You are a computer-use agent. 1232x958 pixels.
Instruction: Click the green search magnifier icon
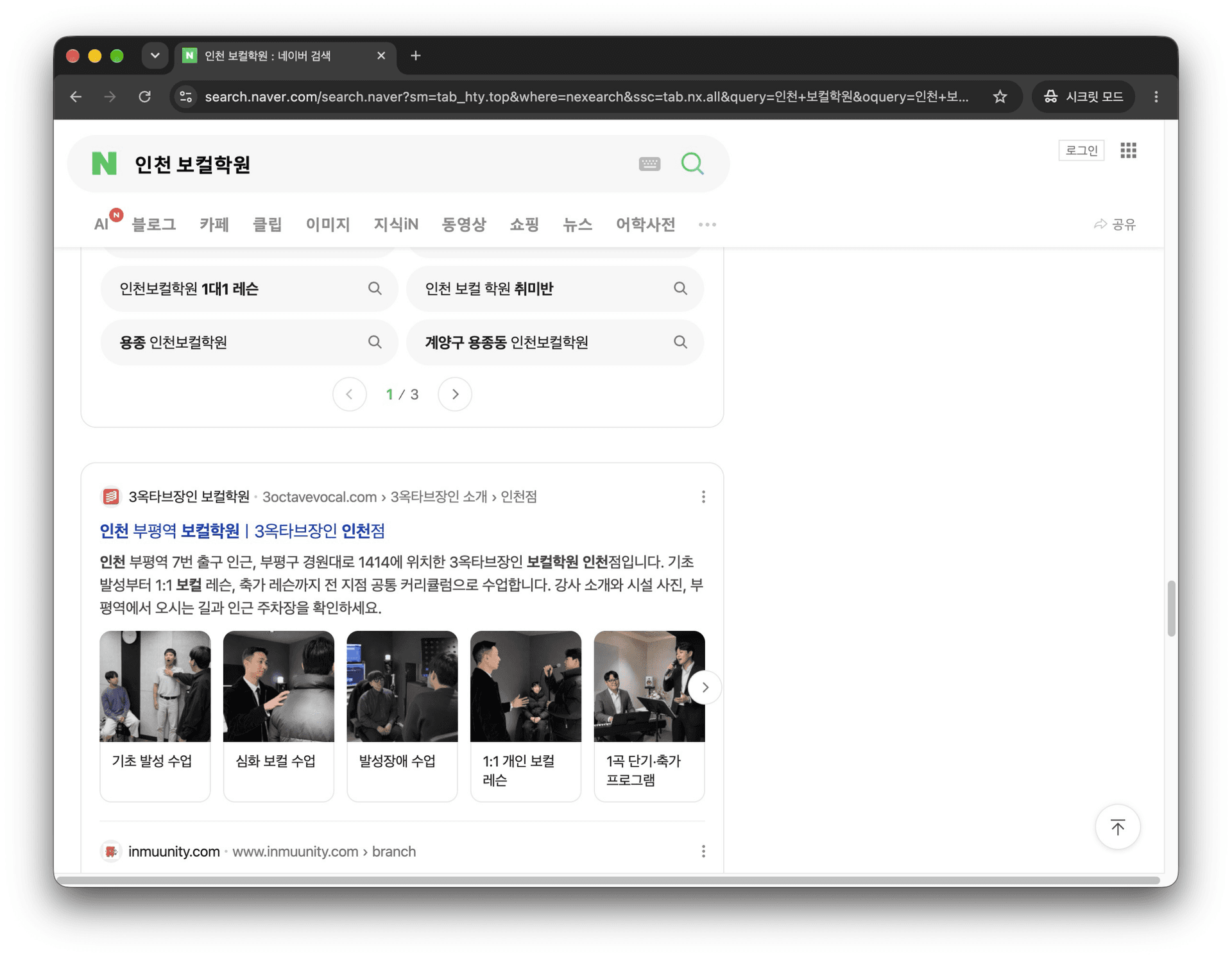pyautogui.click(x=692, y=164)
